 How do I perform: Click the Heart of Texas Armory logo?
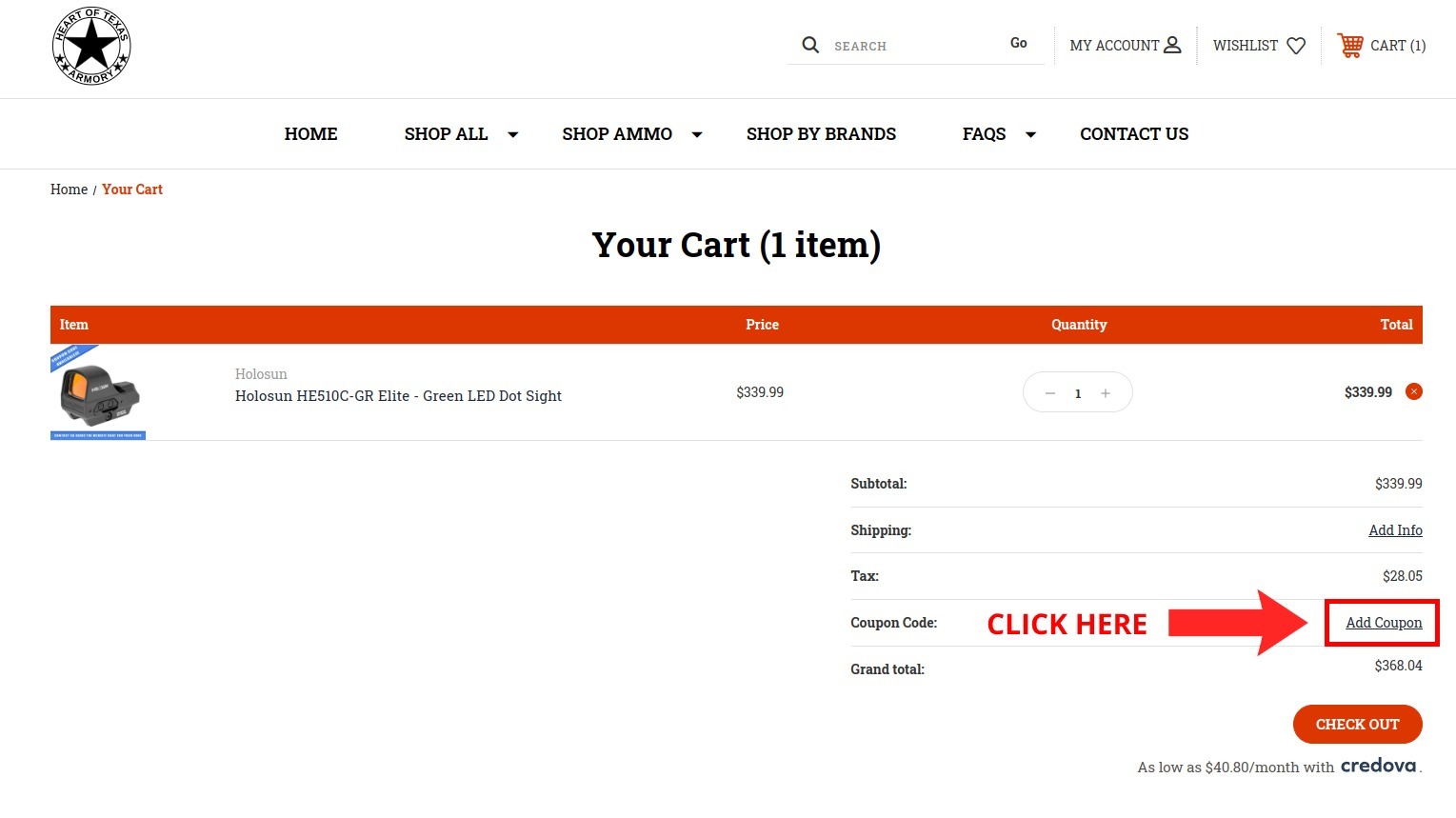(91, 46)
